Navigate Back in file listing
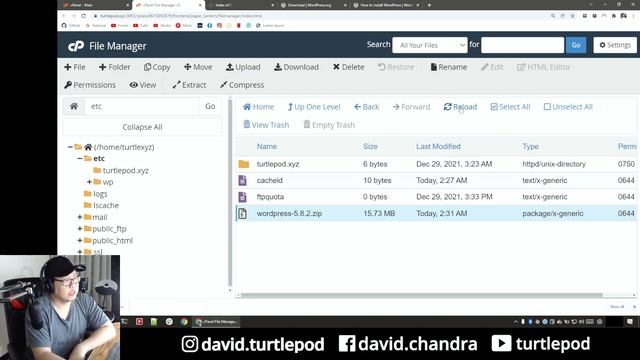The width and height of the screenshot is (640, 360). coord(366,107)
